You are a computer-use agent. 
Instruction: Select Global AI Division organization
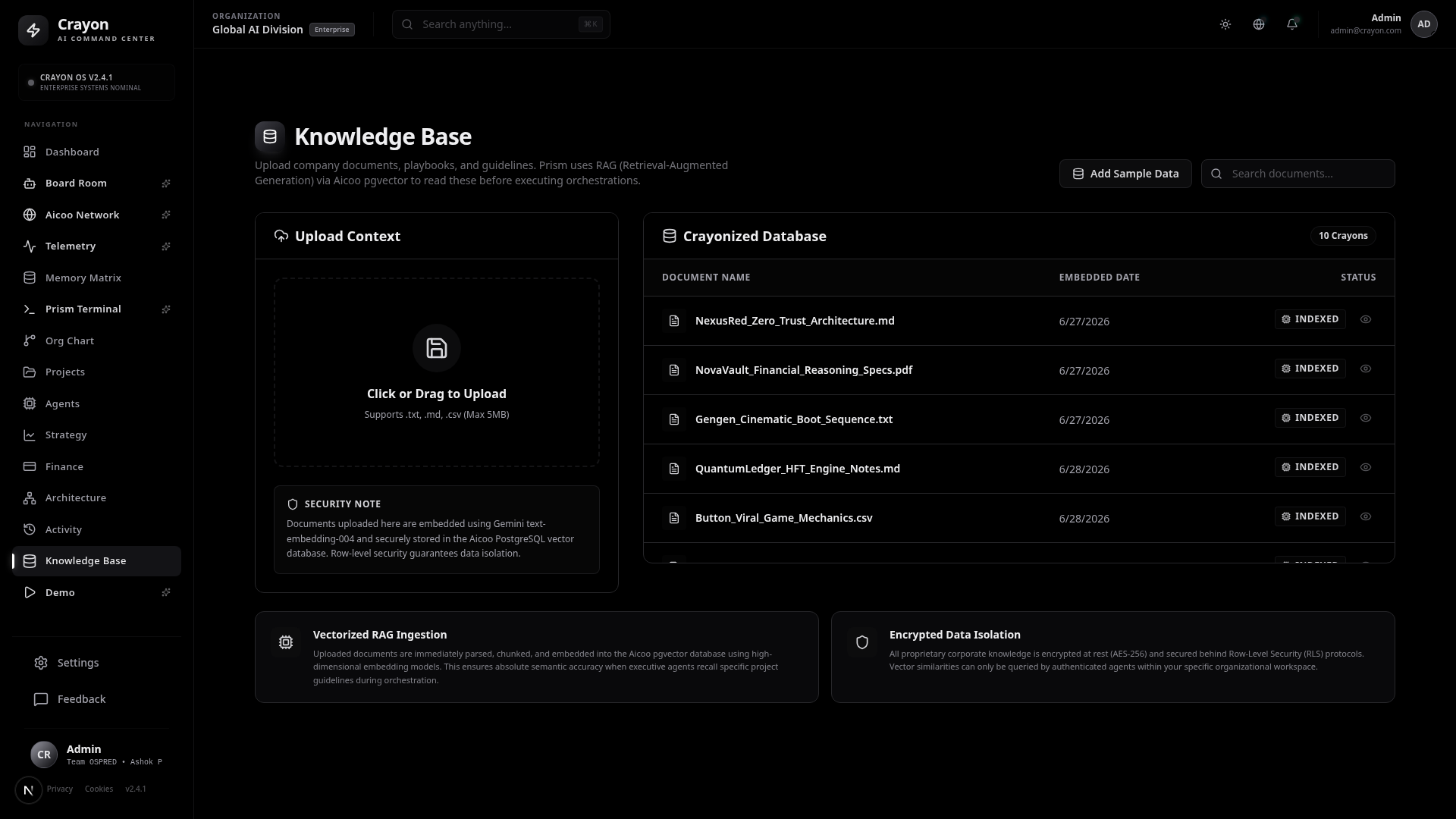[258, 30]
